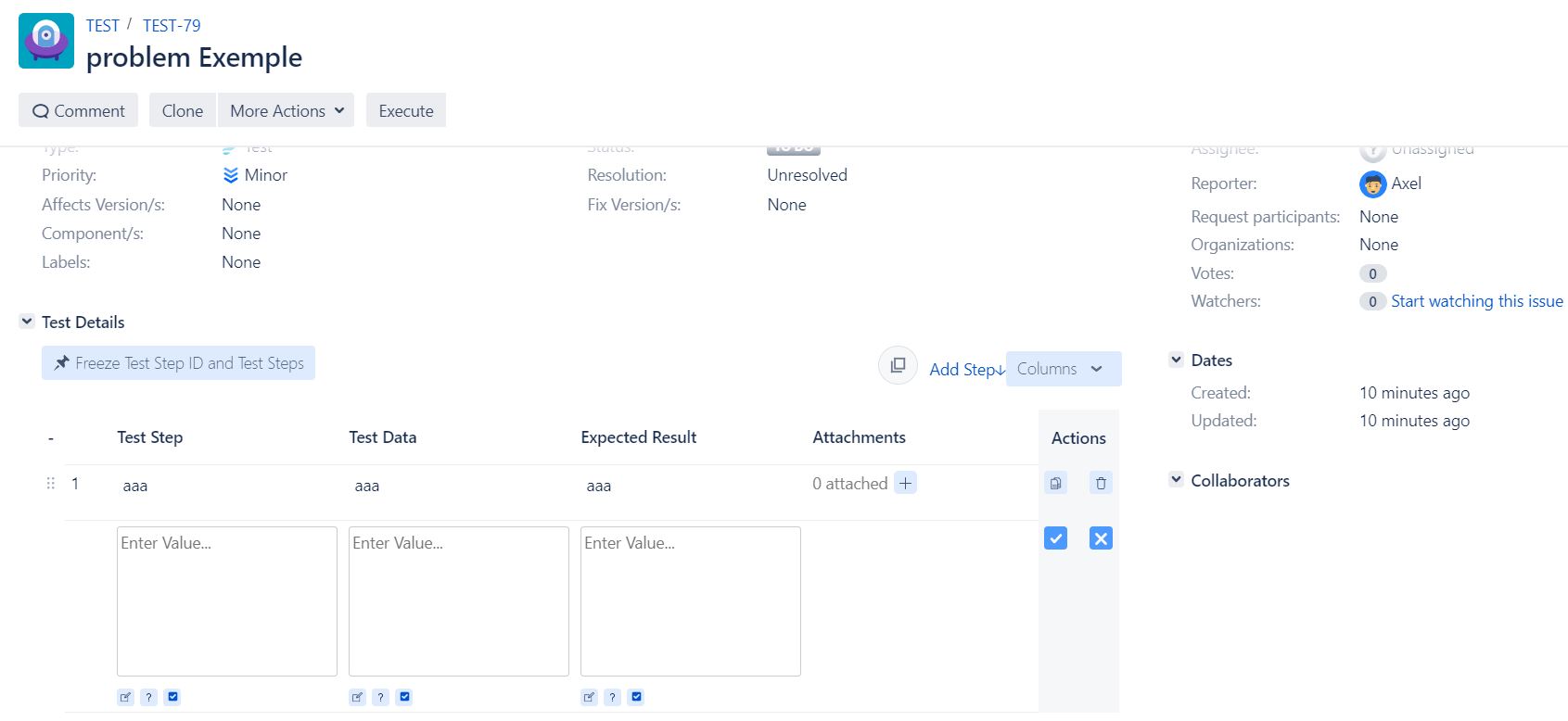This screenshot has height=721, width=1568.
Task: Collapse the Dates section
Action: coord(1176,360)
